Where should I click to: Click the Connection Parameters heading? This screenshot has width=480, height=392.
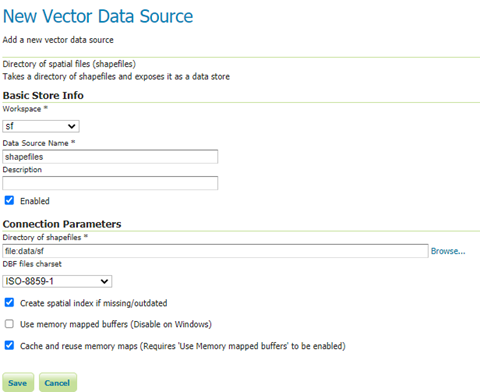pyautogui.click(x=62, y=224)
